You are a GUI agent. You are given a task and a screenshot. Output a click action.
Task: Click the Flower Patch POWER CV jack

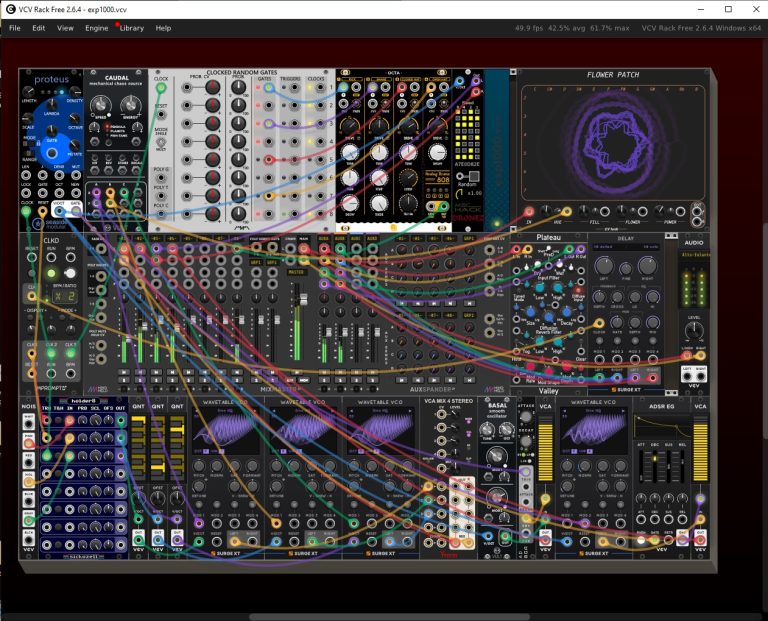680,211
